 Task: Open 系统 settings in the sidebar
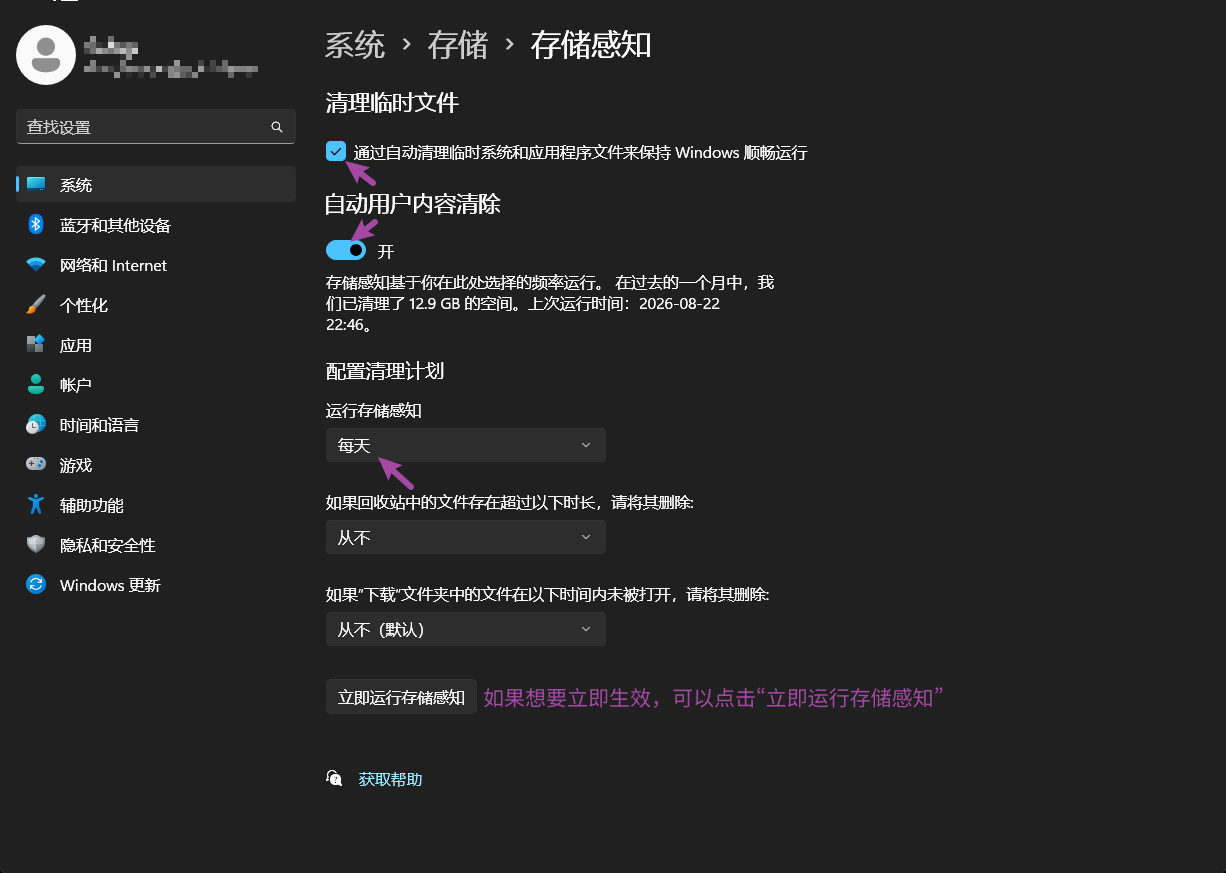[x=156, y=184]
